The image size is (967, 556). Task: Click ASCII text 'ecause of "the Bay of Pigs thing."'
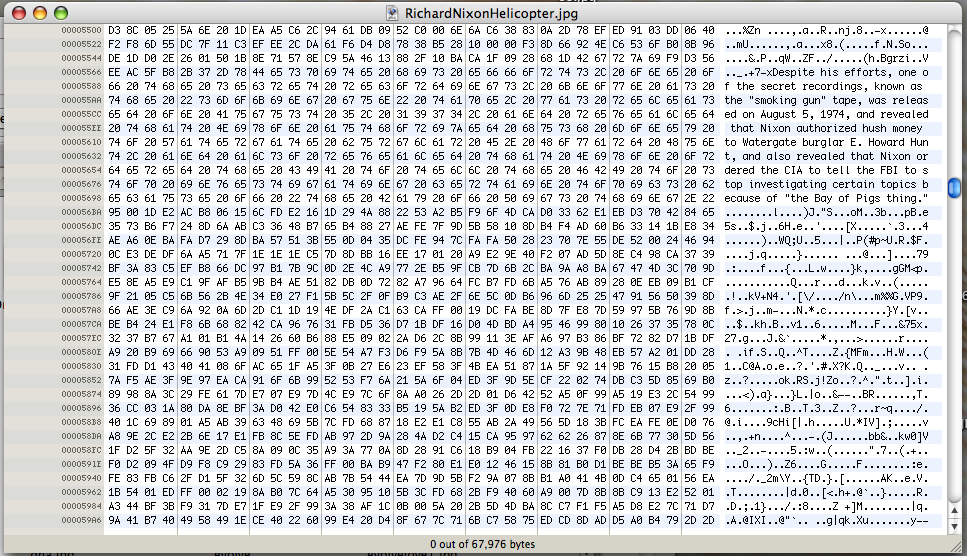point(826,198)
